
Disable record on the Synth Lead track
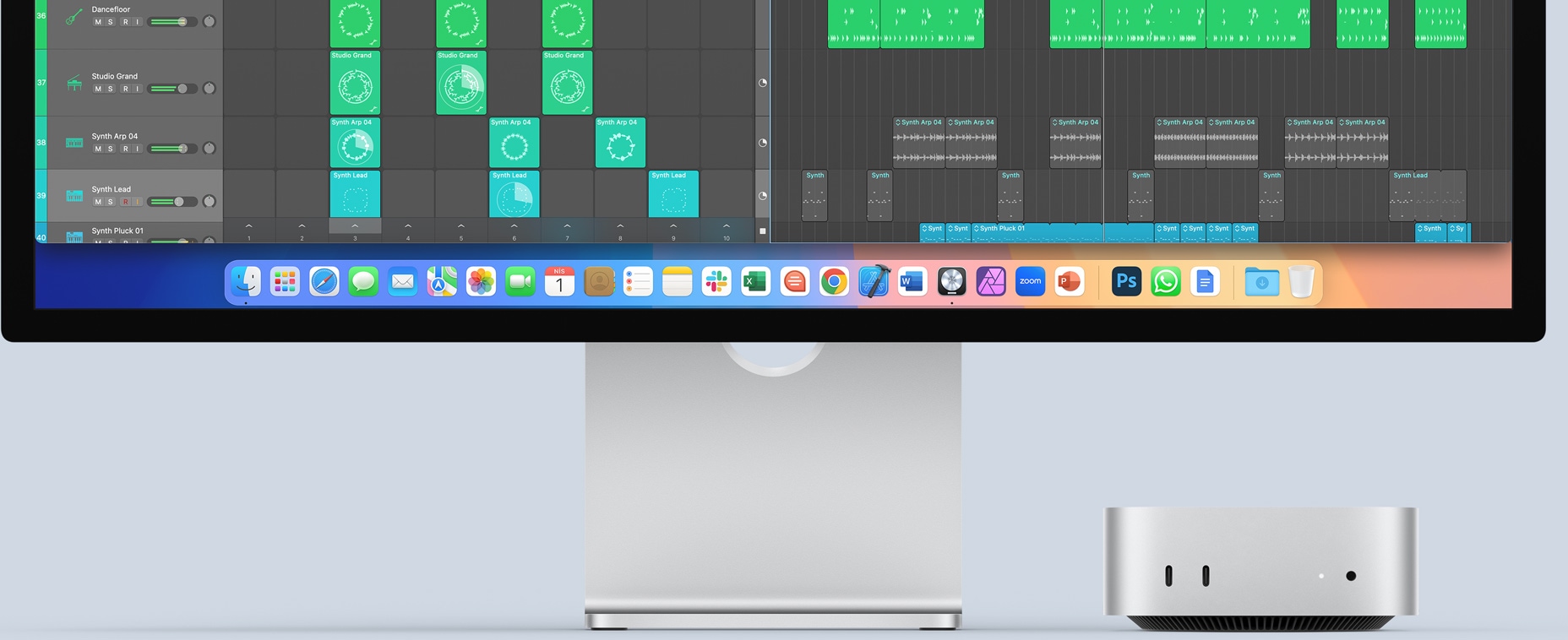[x=125, y=202]
